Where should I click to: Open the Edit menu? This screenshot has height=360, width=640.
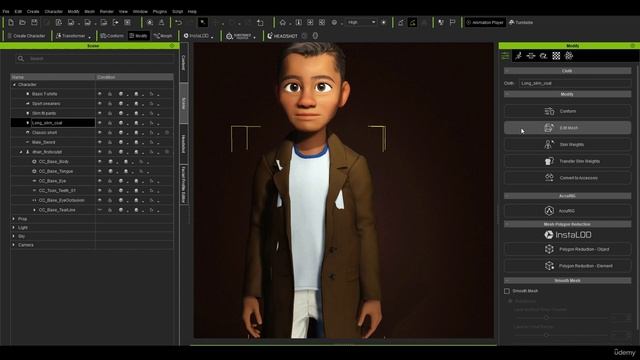[18, 11]
